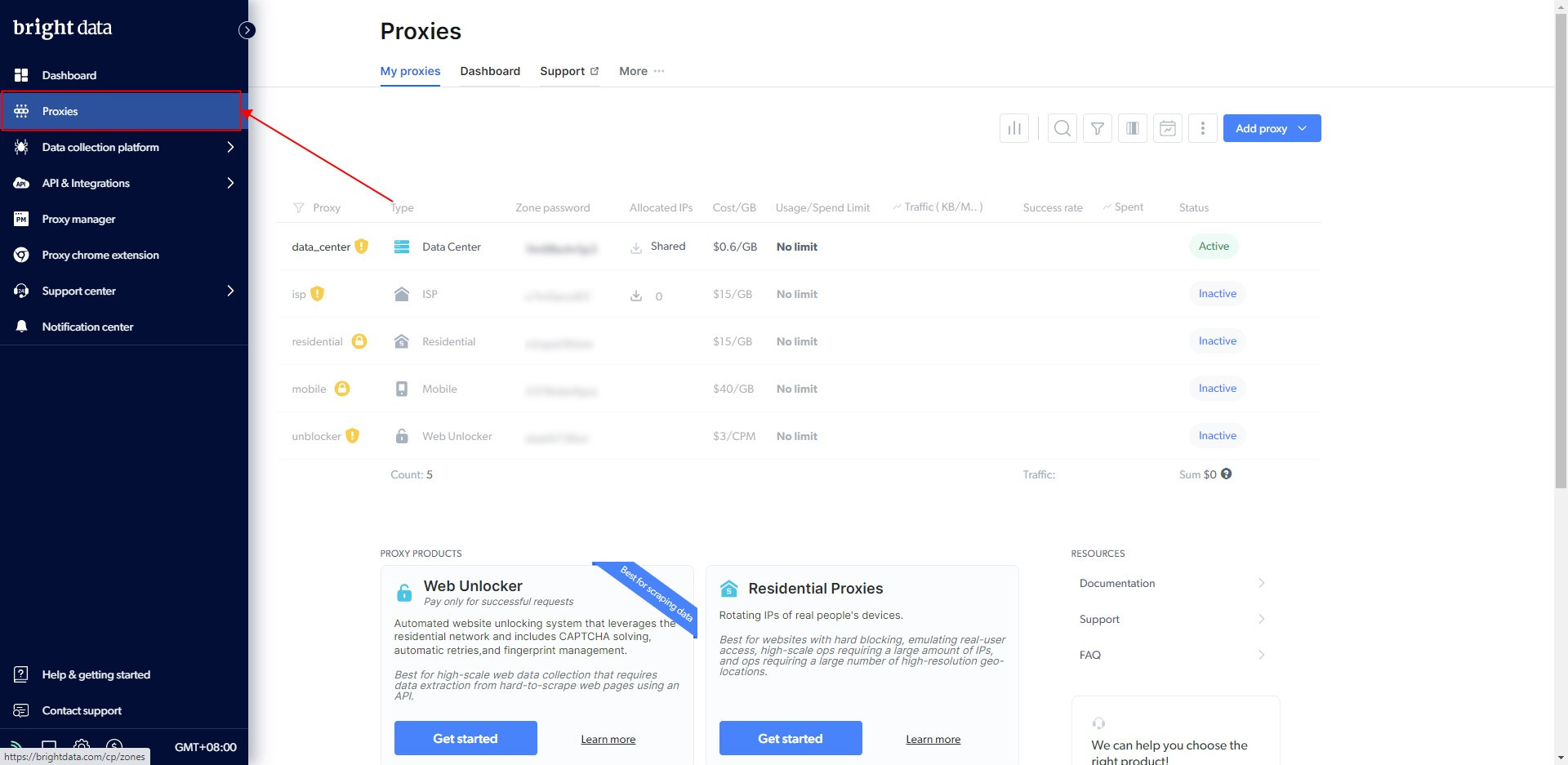Click Learn more under Residential Proxies

click(x=933, y=739)
